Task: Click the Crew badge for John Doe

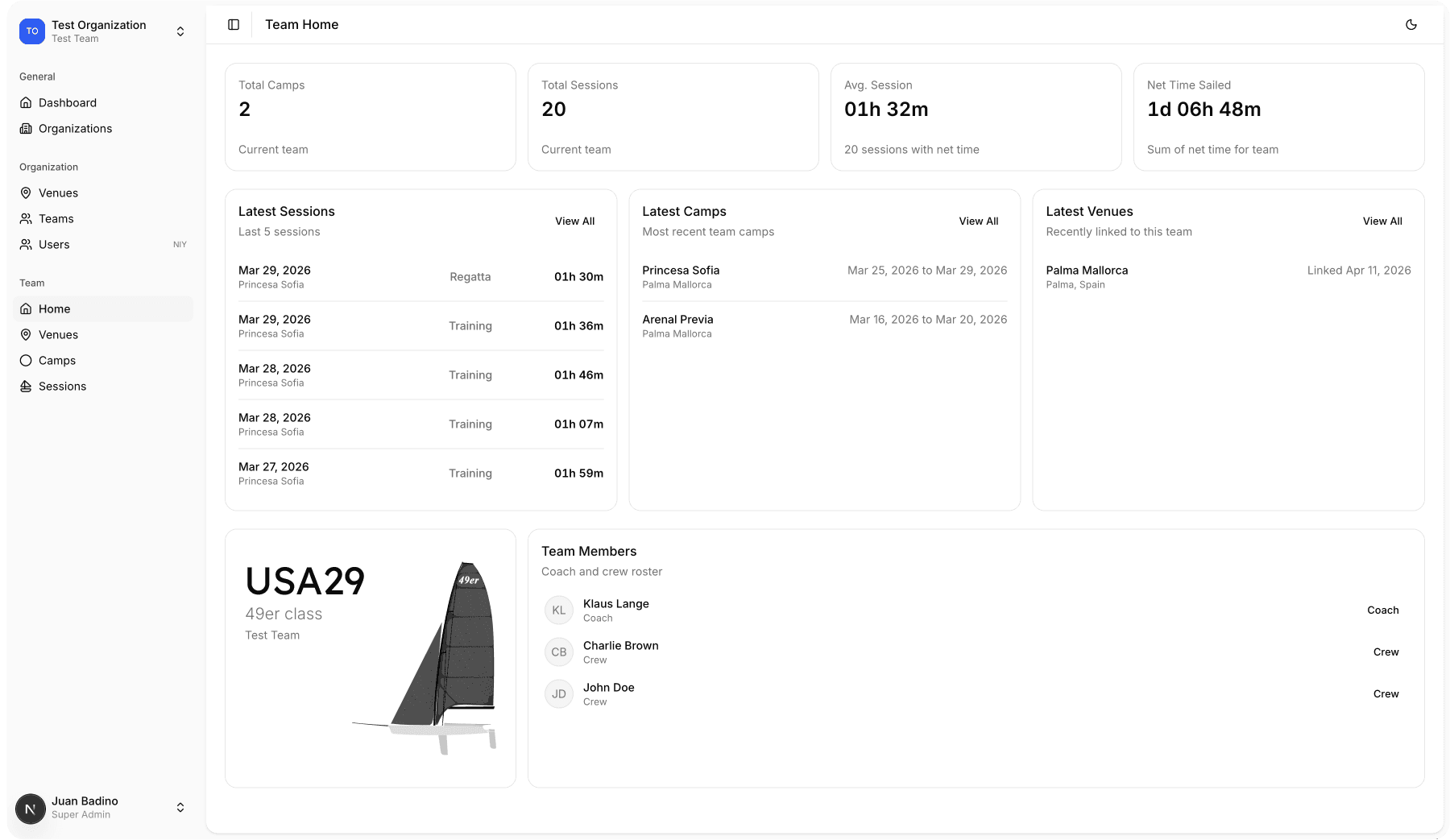Action: pos(1386,694)
